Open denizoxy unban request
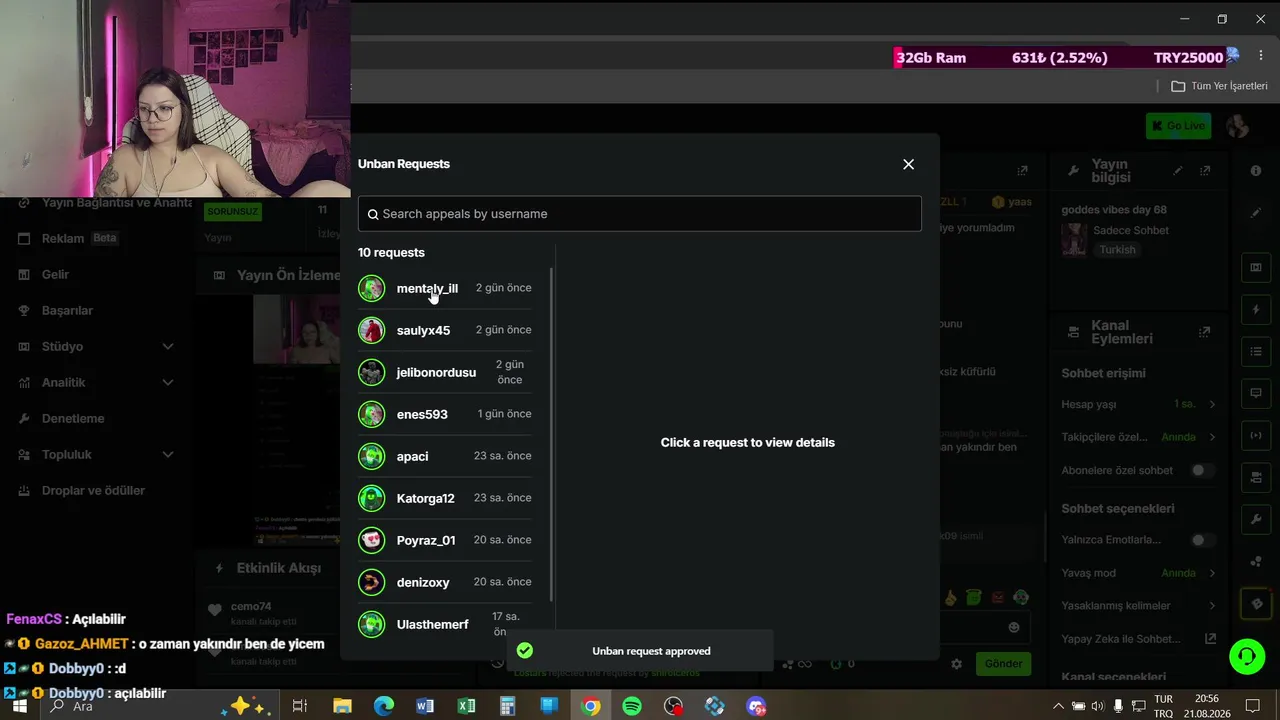The image size is (1280, 720). [445, 582]
